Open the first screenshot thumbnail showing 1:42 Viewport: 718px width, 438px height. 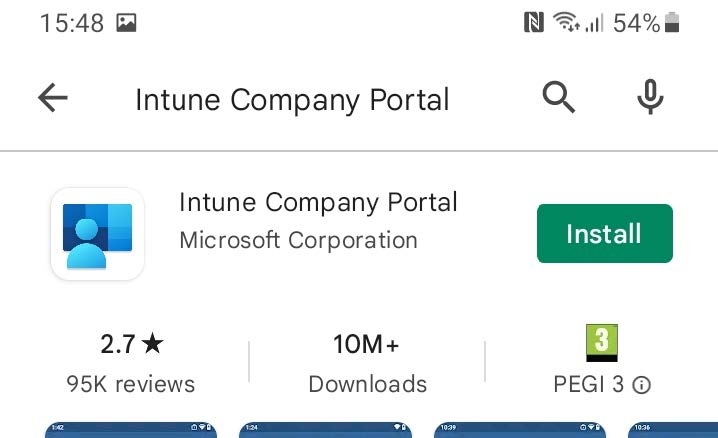tap(131, 430)
